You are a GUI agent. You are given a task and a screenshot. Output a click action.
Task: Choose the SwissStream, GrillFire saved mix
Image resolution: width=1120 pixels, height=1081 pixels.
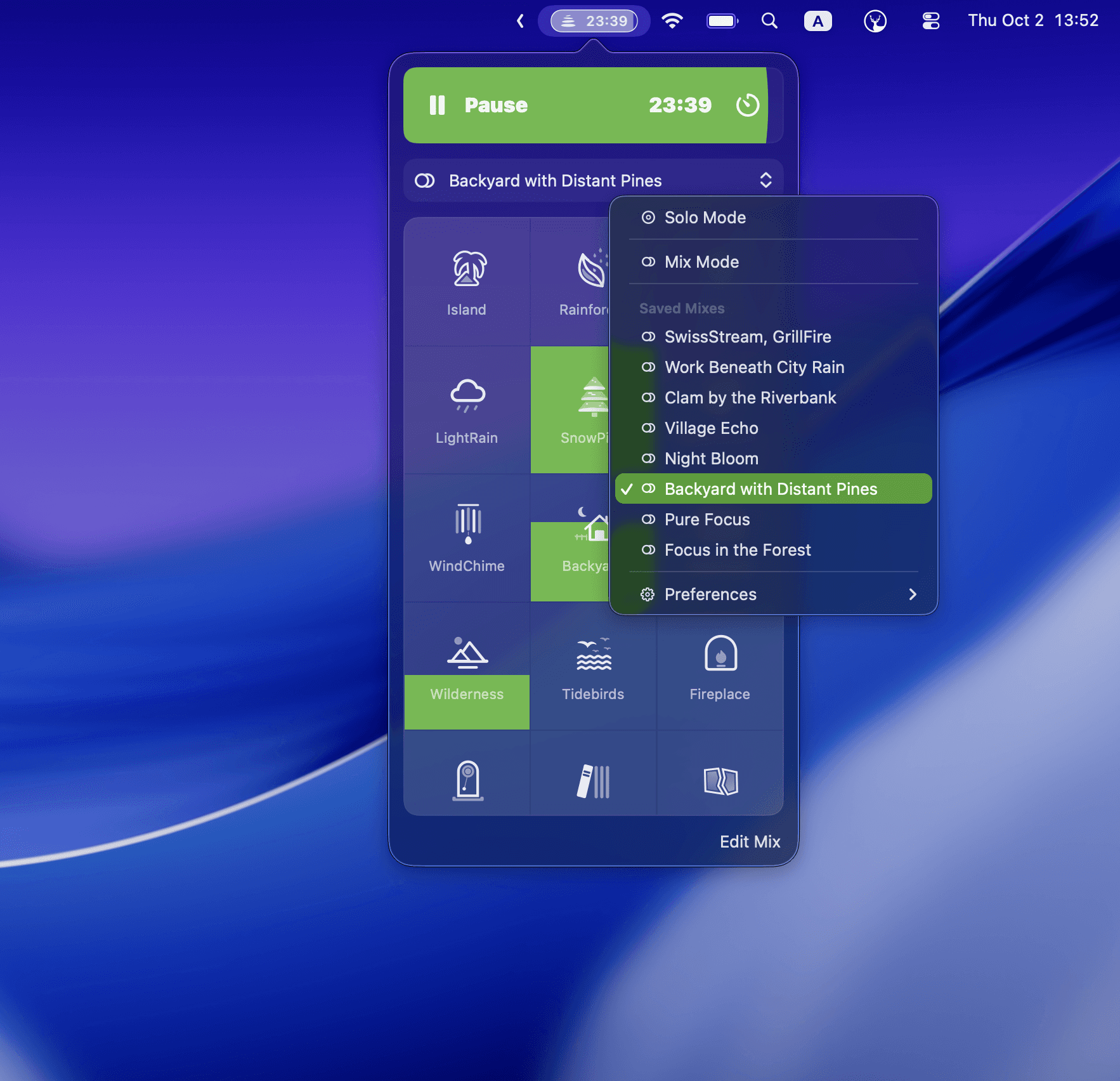(774, 337)
